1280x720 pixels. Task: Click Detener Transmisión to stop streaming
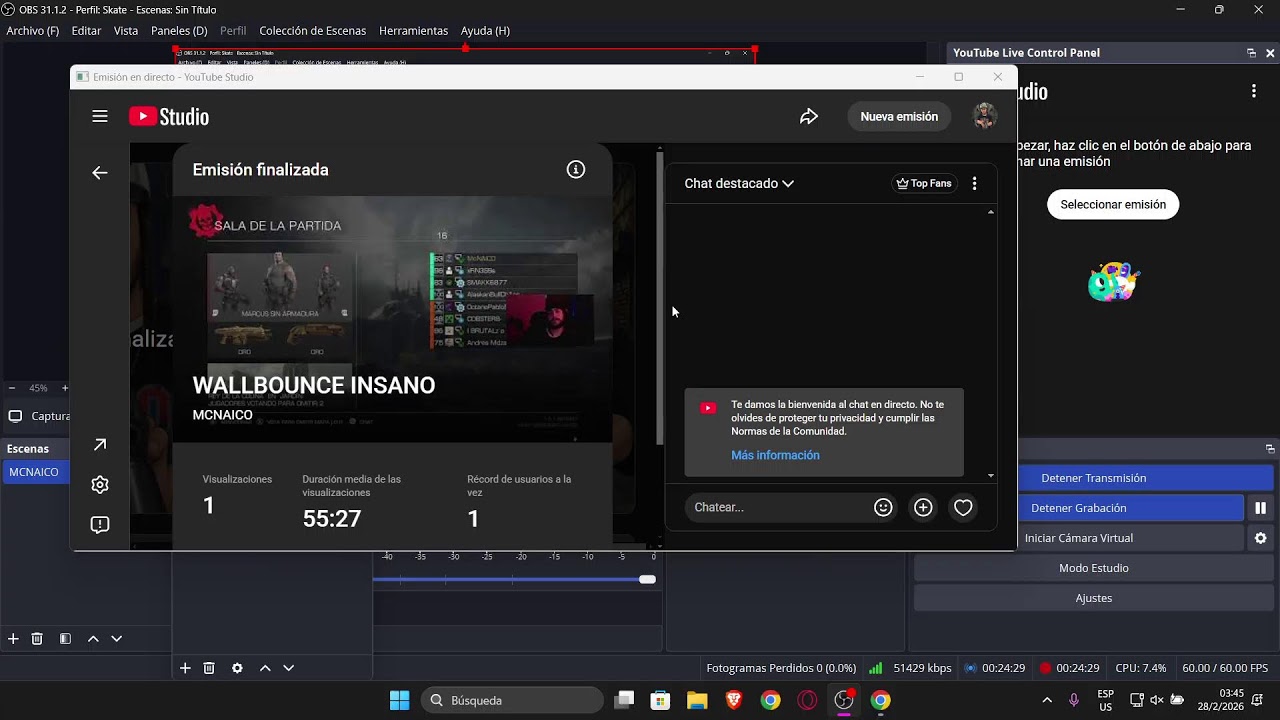pos(1094,478)
